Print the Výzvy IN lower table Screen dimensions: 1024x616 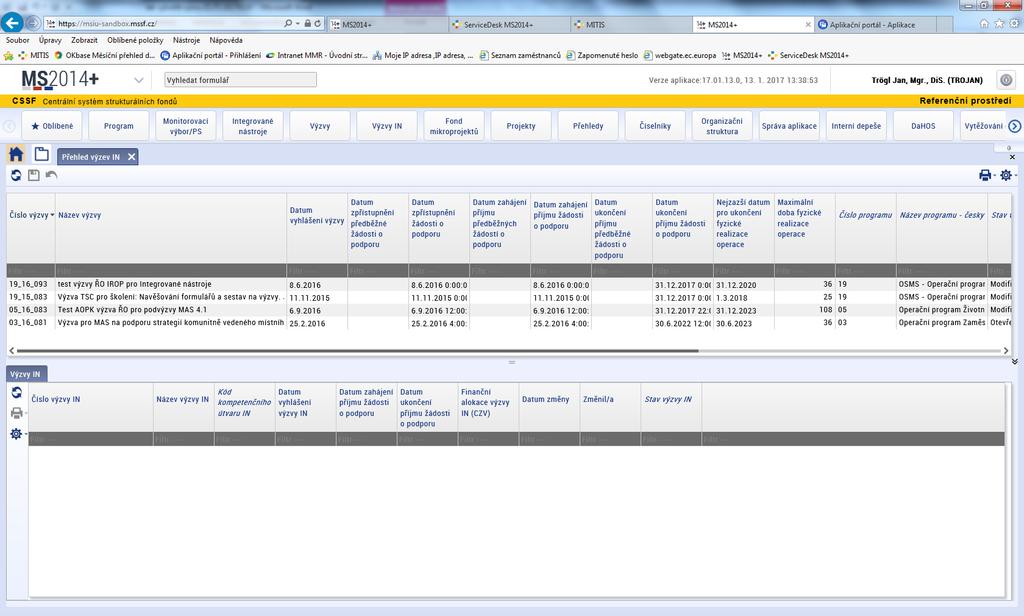[x=16, y=413]
